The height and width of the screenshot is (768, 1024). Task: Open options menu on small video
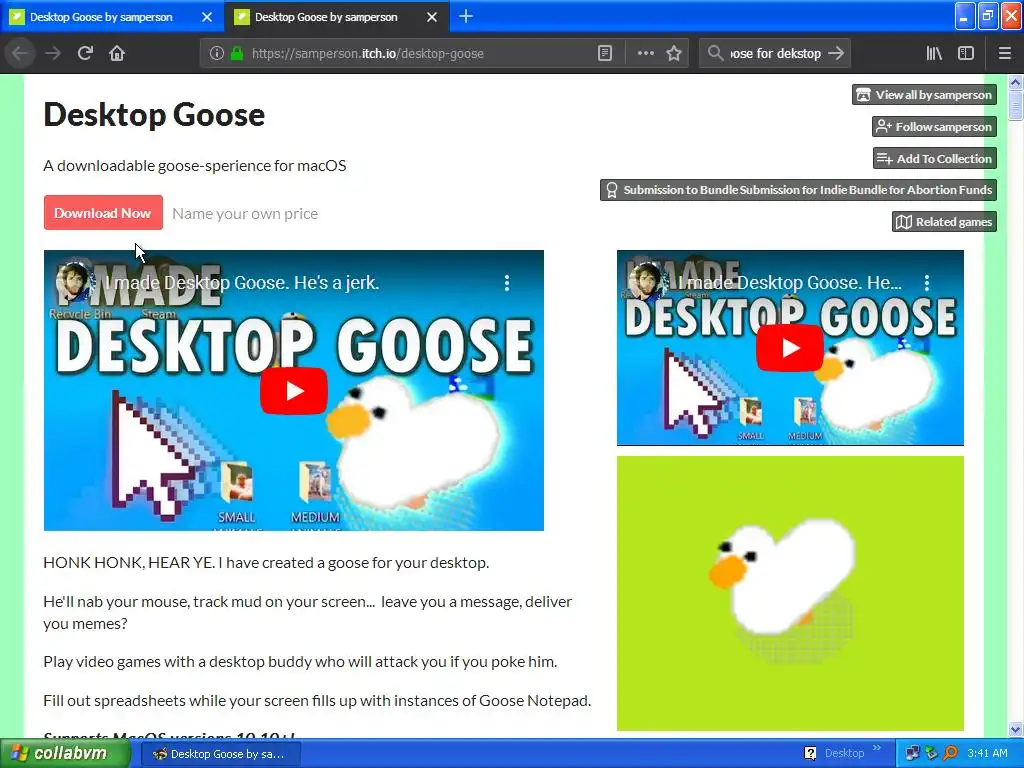[x=927, y=283]
